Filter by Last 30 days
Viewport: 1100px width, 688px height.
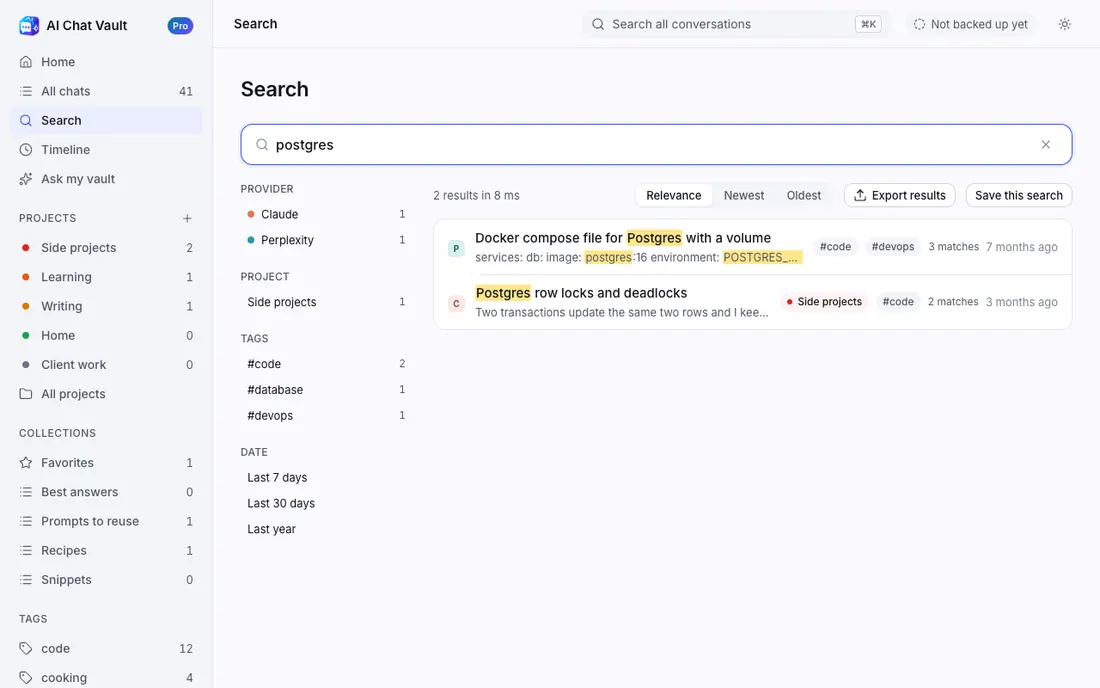[326, 504]
